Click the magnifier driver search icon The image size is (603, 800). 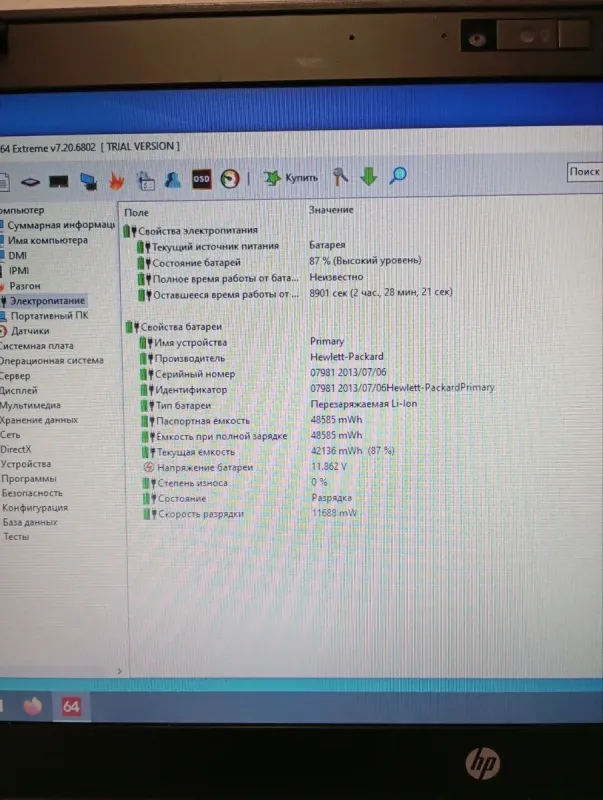(x=398, y=176)
